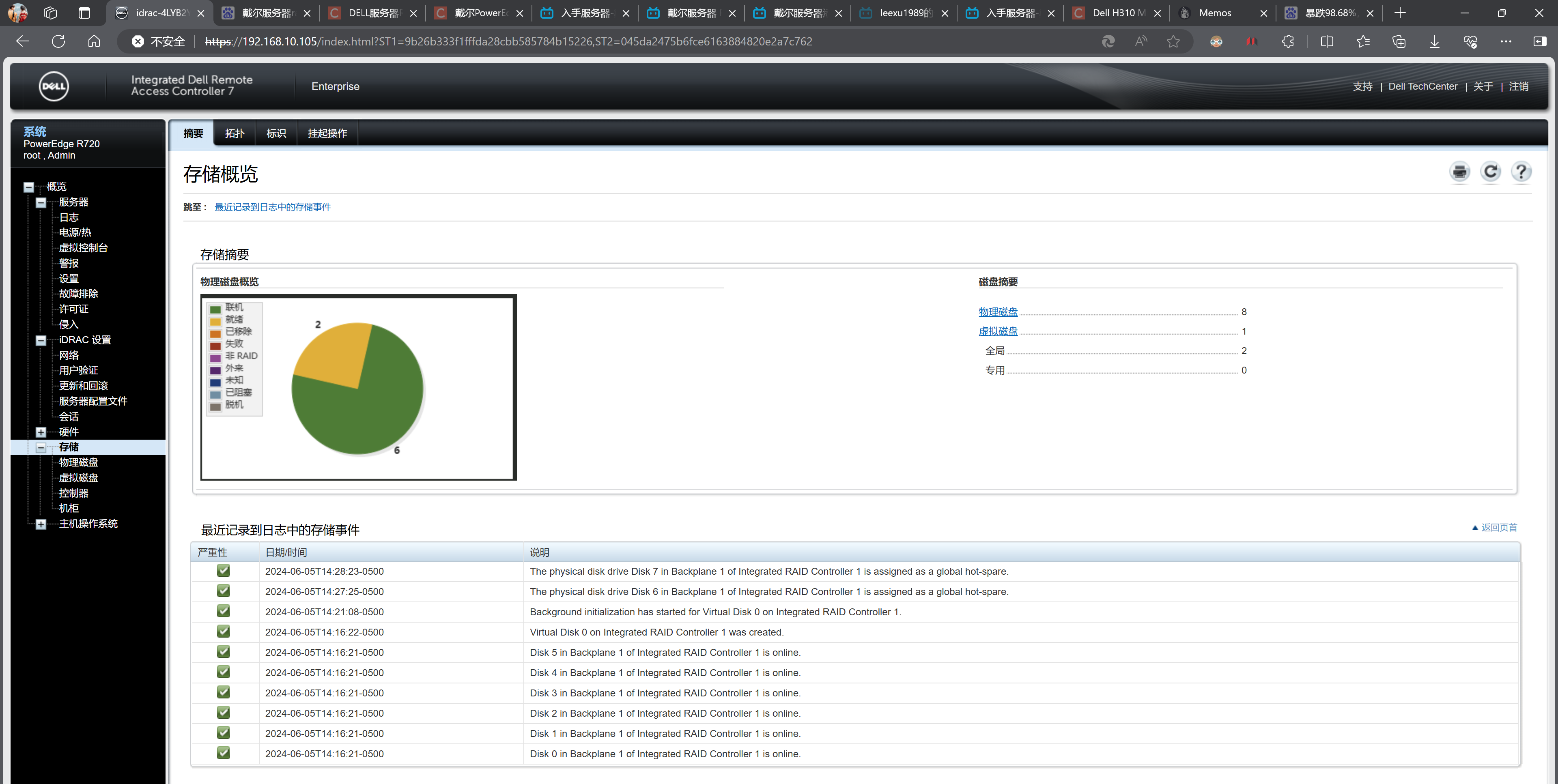Screen dimensions: 1558x784
Task: Open browser extensions puzzle icon
Action: pos(1288,42)
